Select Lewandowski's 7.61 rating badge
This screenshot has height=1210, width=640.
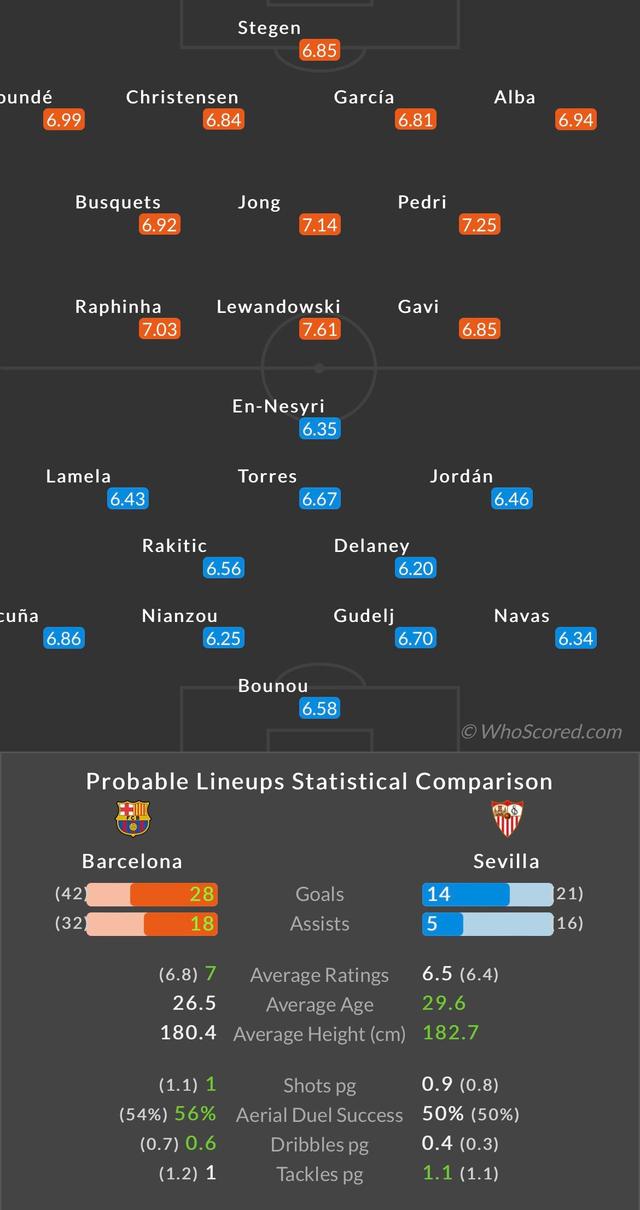320,329
